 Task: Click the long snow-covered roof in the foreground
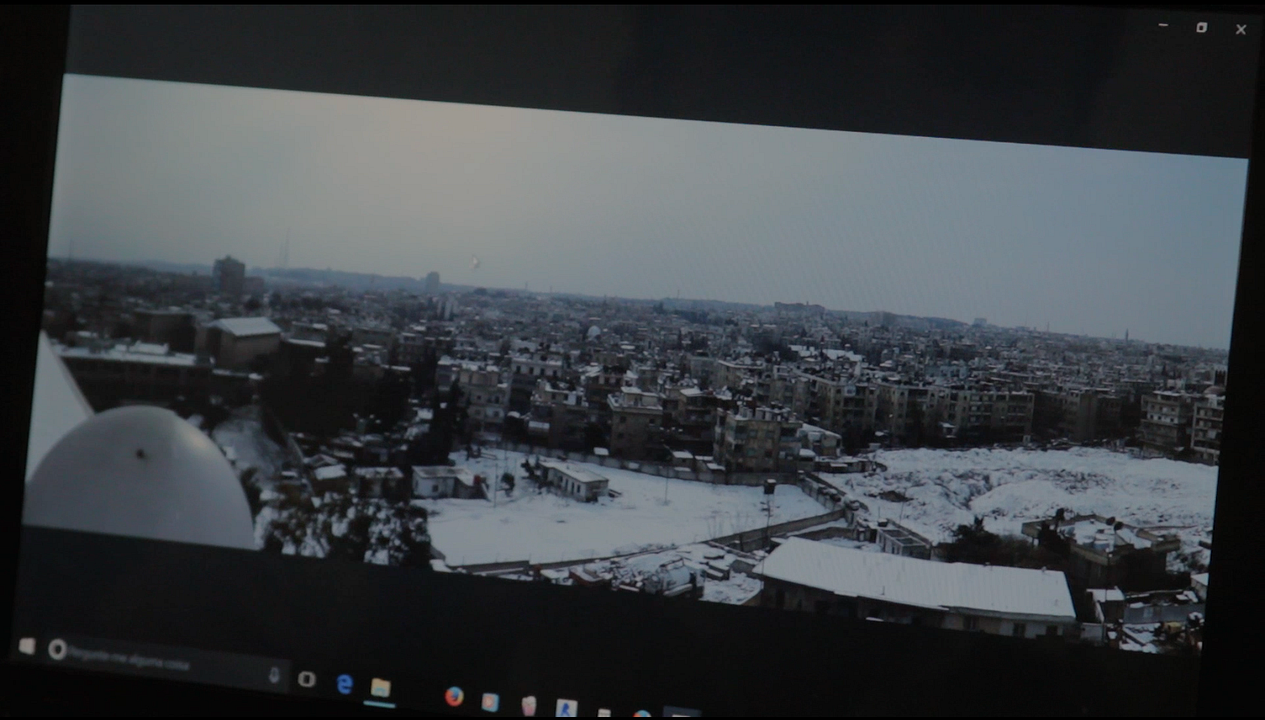[915, 578]
